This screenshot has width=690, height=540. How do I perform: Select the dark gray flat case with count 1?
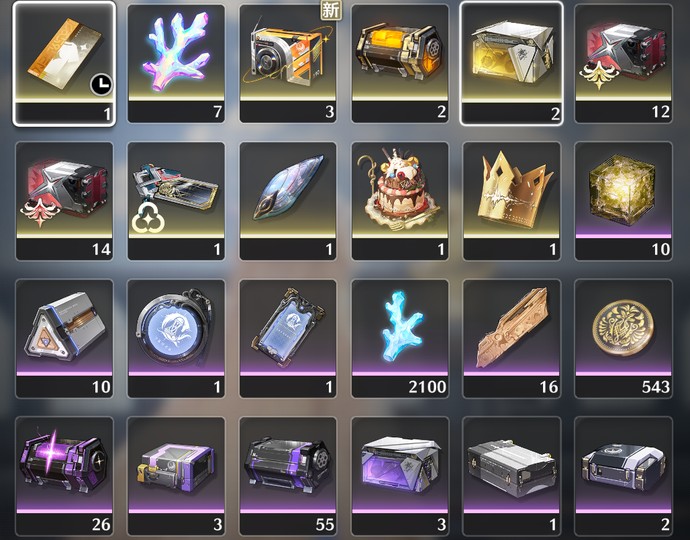[511, 476]
